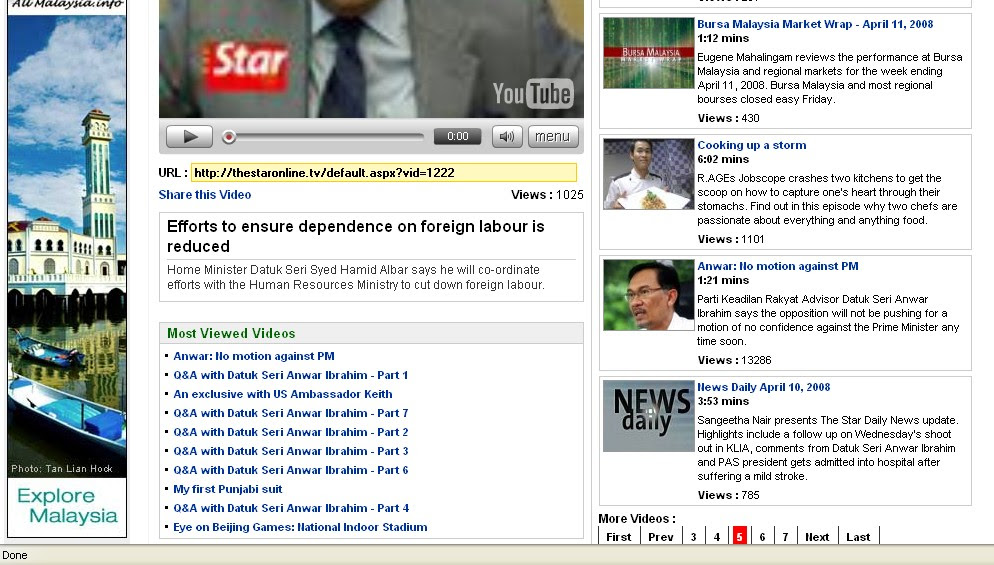
Task: Open 'Q&A with Datuk Seri Anwar Ibrahim - Part 3'
Action: click(290, 451)
